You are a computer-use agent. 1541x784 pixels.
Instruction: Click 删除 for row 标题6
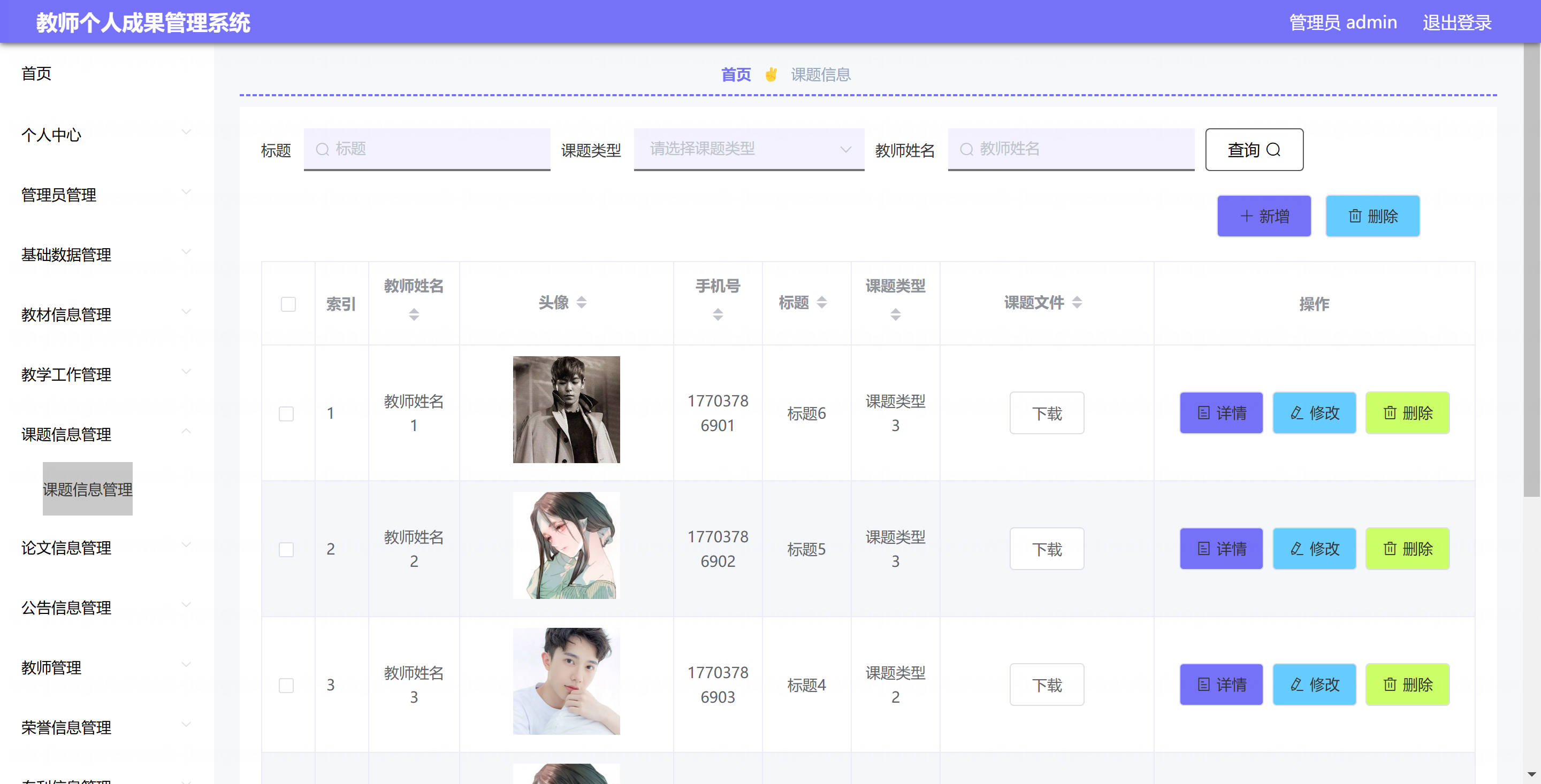(x=1408, y=413)
